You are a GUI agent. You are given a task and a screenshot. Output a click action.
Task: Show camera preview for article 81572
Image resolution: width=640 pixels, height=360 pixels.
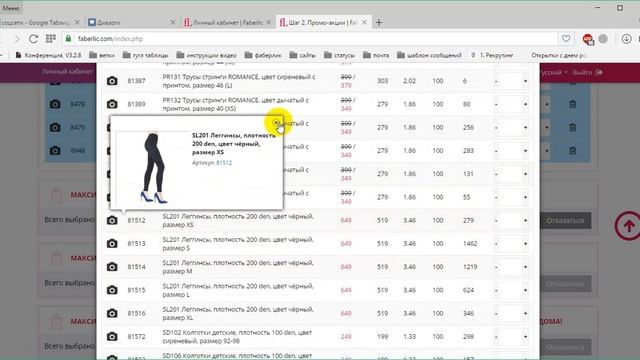coord(112,337)
